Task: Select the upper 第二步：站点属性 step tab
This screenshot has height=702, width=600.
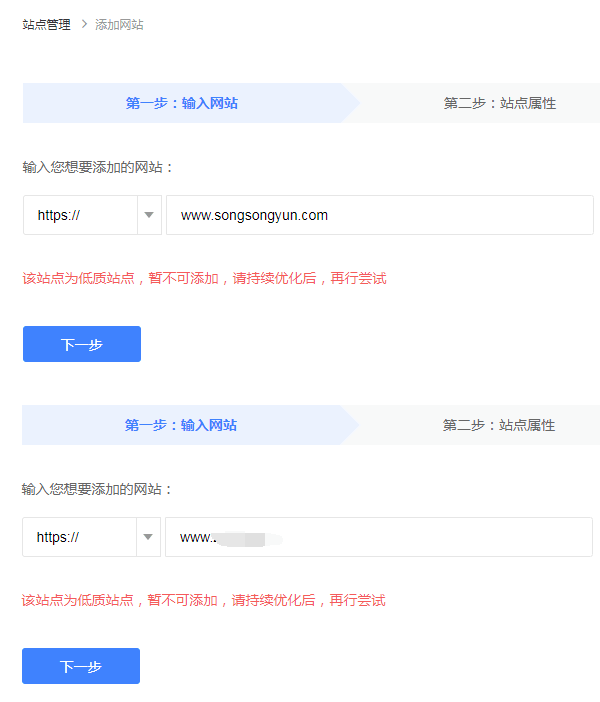Action: 500,103
